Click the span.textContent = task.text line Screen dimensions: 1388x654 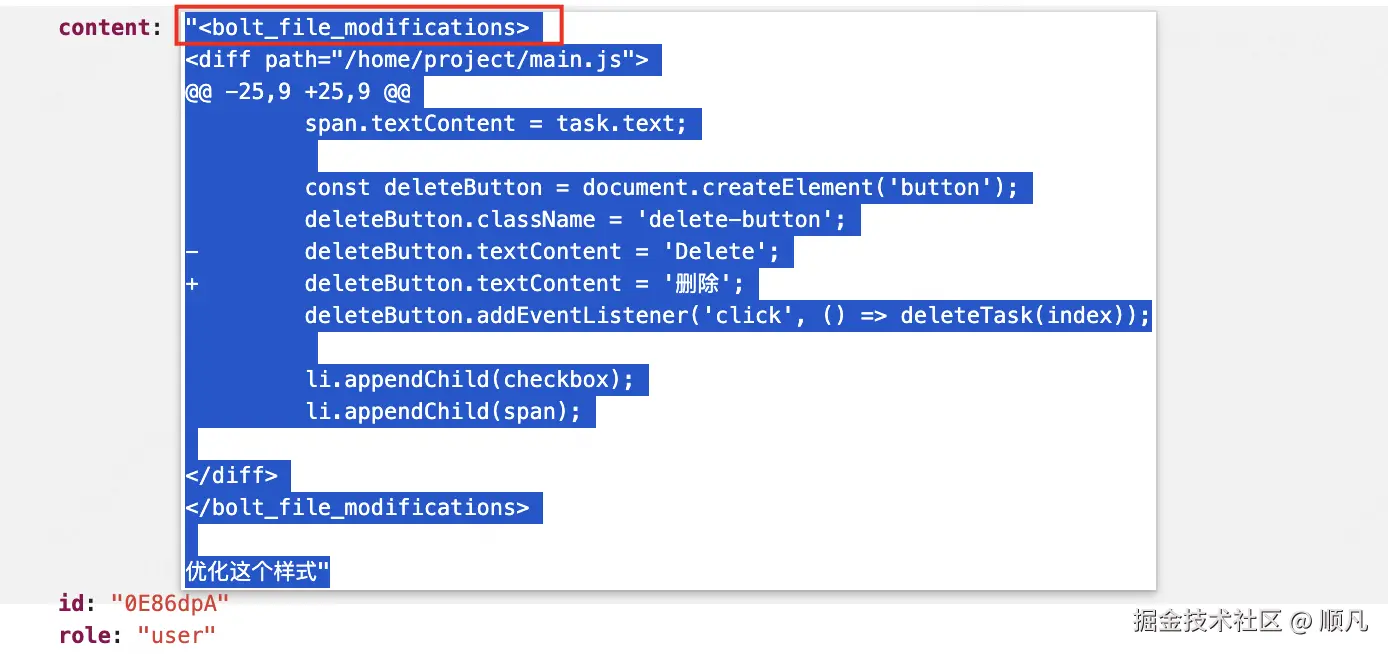(x=496, y=124)
